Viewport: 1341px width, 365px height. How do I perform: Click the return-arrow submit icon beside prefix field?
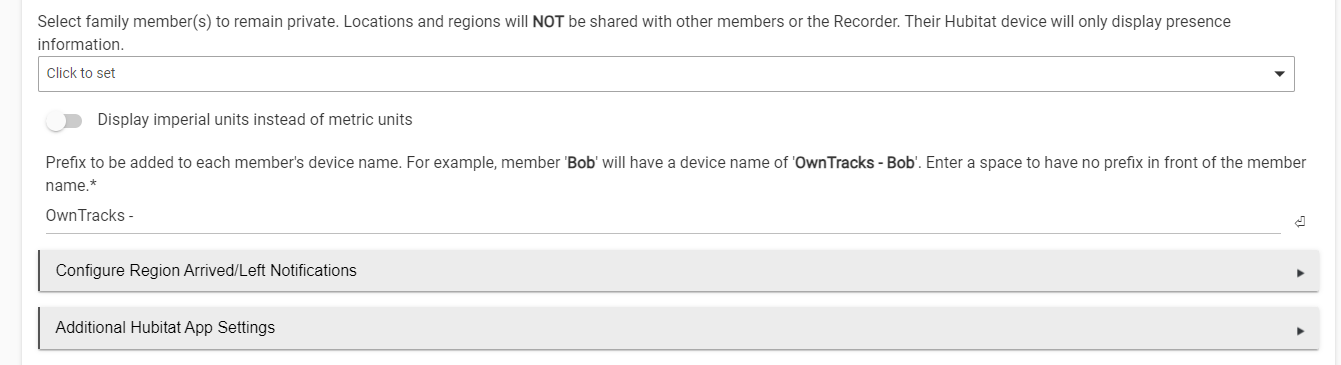pyautogui.click(x=1300, y=222)
